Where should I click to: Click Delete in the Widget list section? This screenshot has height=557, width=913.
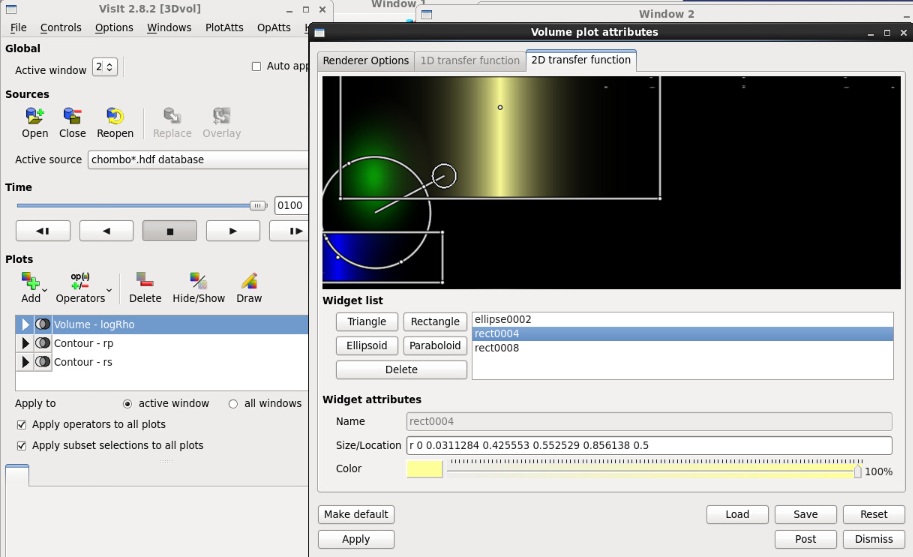(401, 370)
